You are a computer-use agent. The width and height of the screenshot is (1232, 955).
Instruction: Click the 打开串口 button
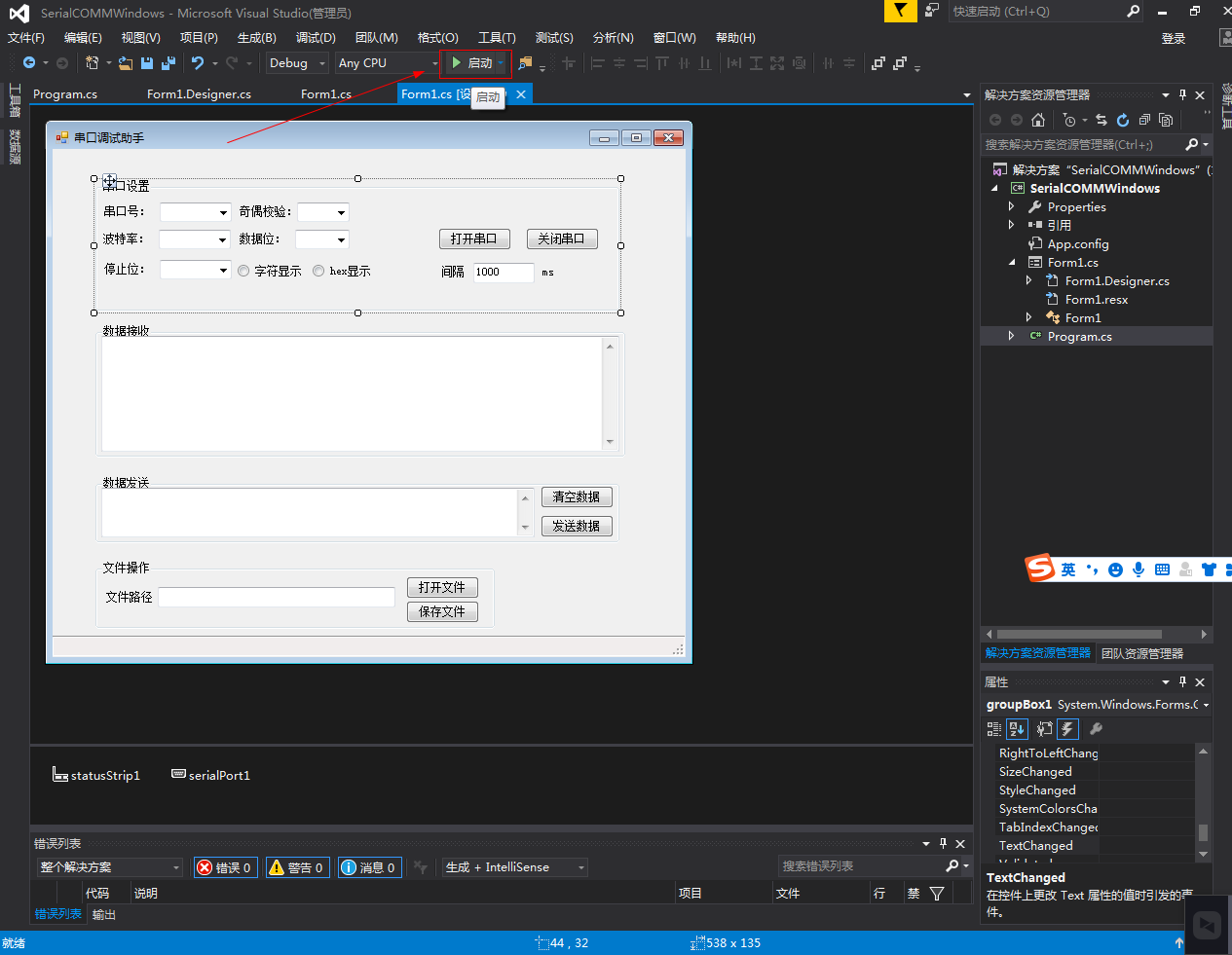(x=474, y=239)
